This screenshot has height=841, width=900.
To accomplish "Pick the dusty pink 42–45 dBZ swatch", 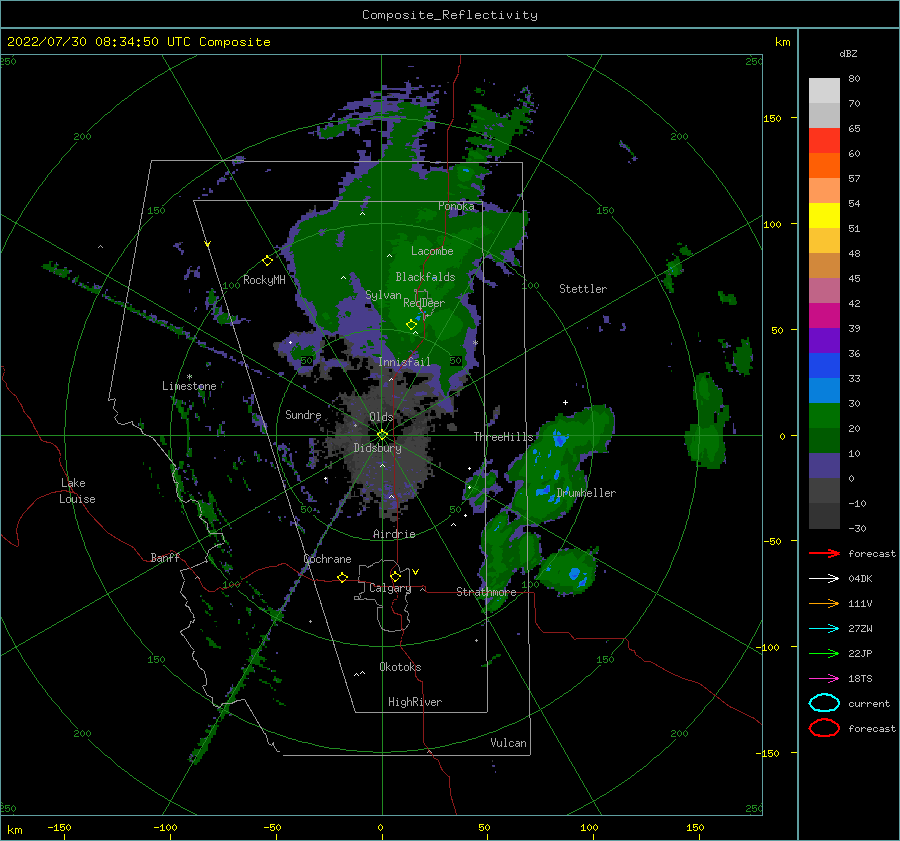I will pyautogui.click(x=824, y=290).
